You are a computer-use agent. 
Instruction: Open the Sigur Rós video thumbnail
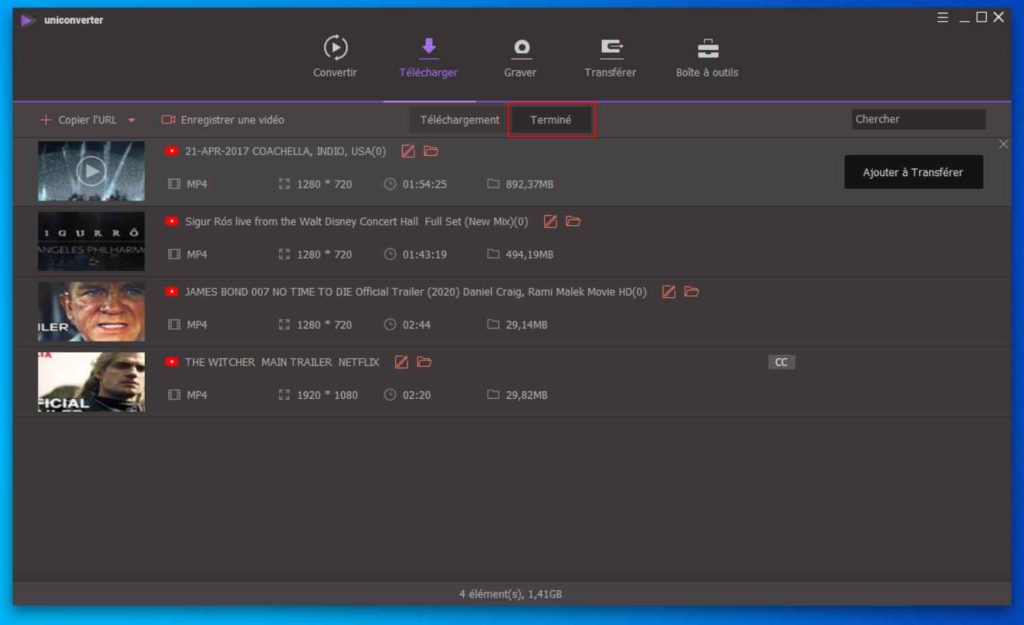(91, 241)
